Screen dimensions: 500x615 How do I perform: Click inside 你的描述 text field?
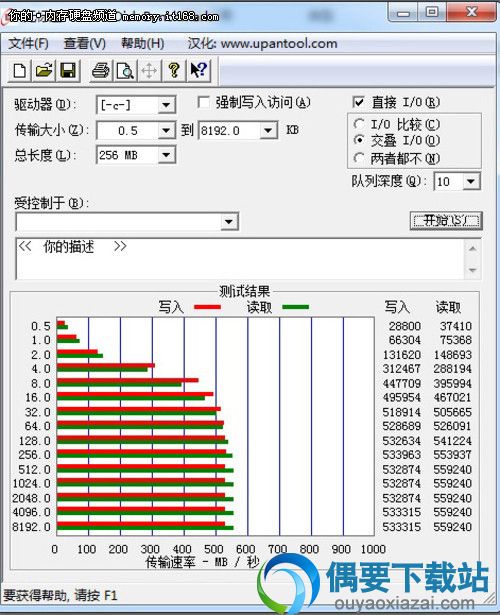pyautogui.click(x=240, y=259)
